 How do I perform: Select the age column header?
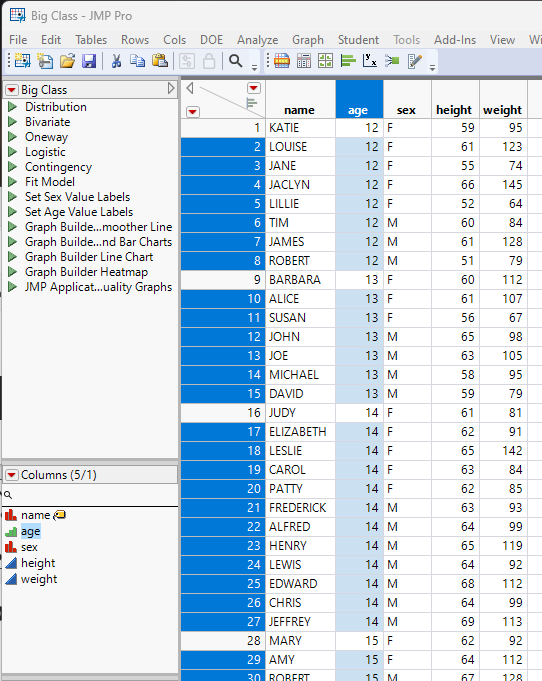[x=359, y=99]
